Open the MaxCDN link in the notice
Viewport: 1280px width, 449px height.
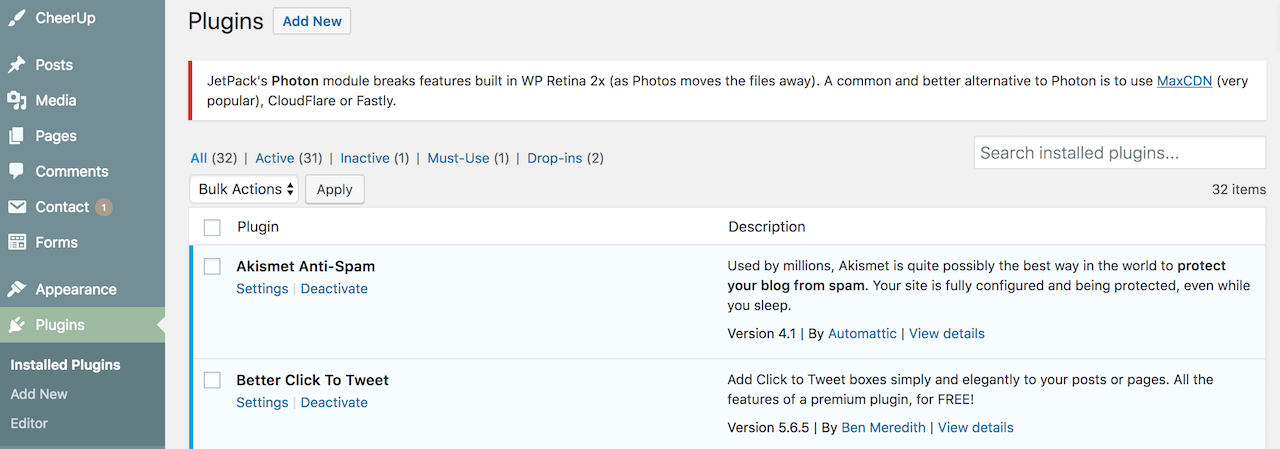(x=1184, y=81)
